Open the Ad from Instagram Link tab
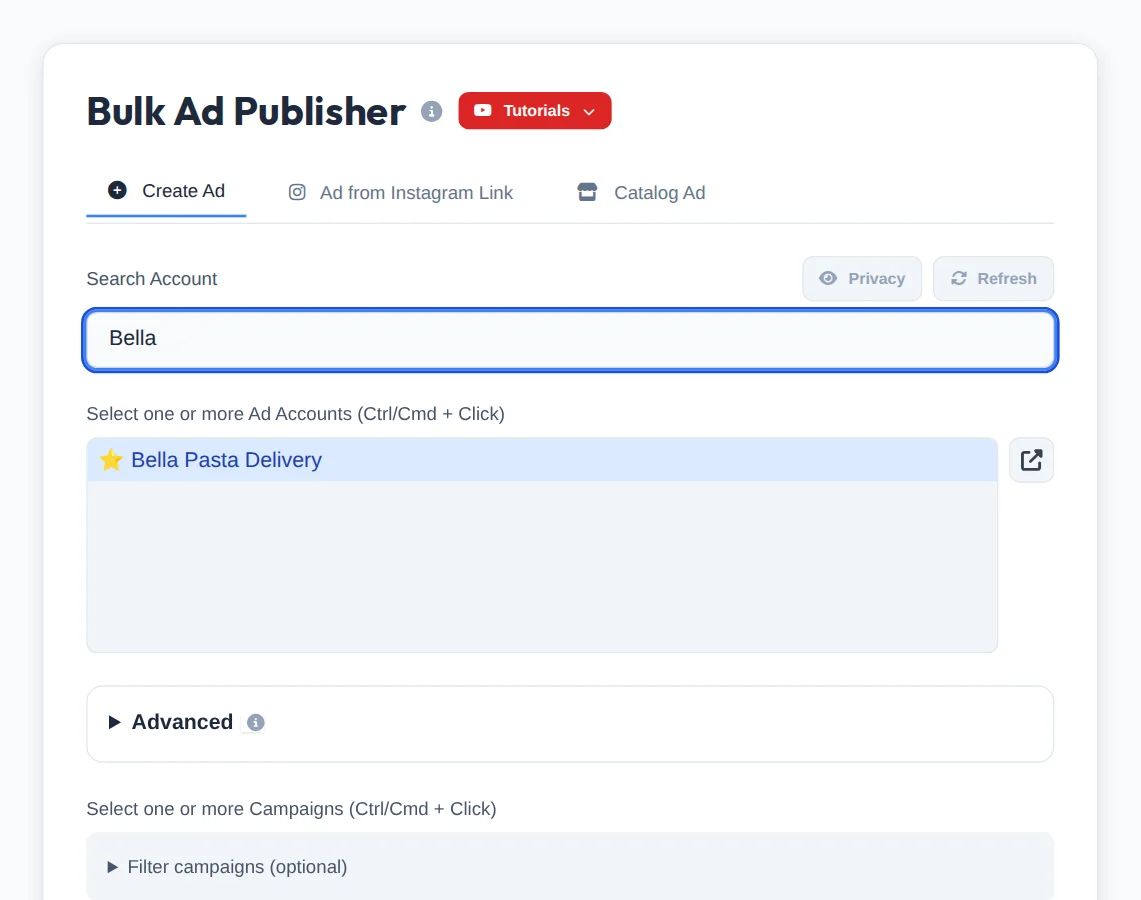This screenshot has width=1141, height=900. coord(401,193)
